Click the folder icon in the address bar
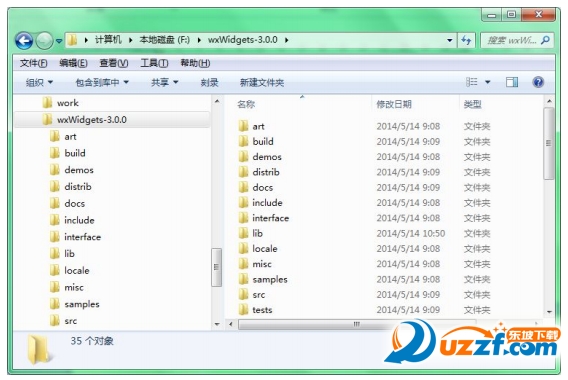Viewport: 568px width, 380px height. [x=73, y=40]
